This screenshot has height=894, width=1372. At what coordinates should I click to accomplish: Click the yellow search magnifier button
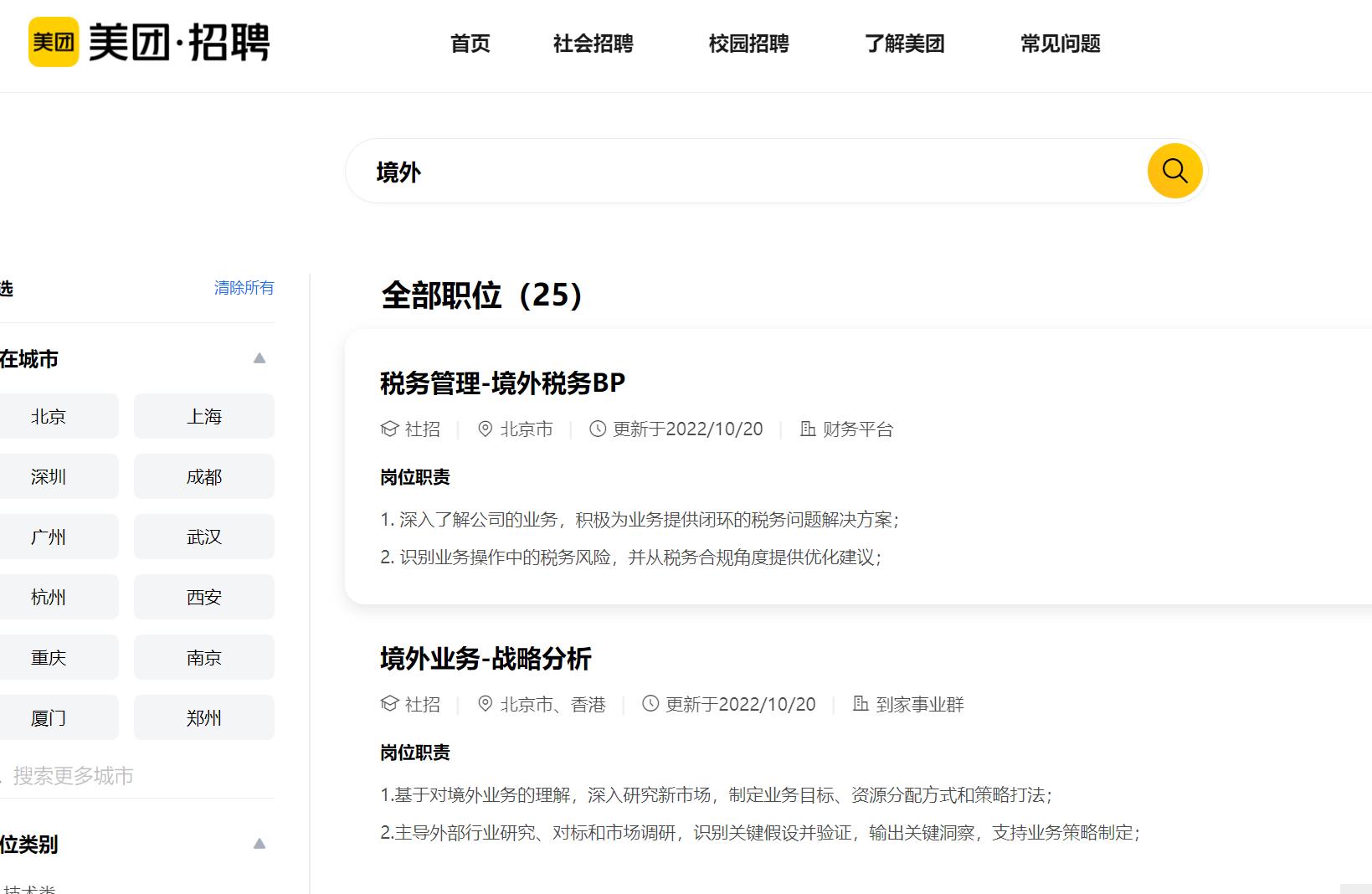point(1174,171)
